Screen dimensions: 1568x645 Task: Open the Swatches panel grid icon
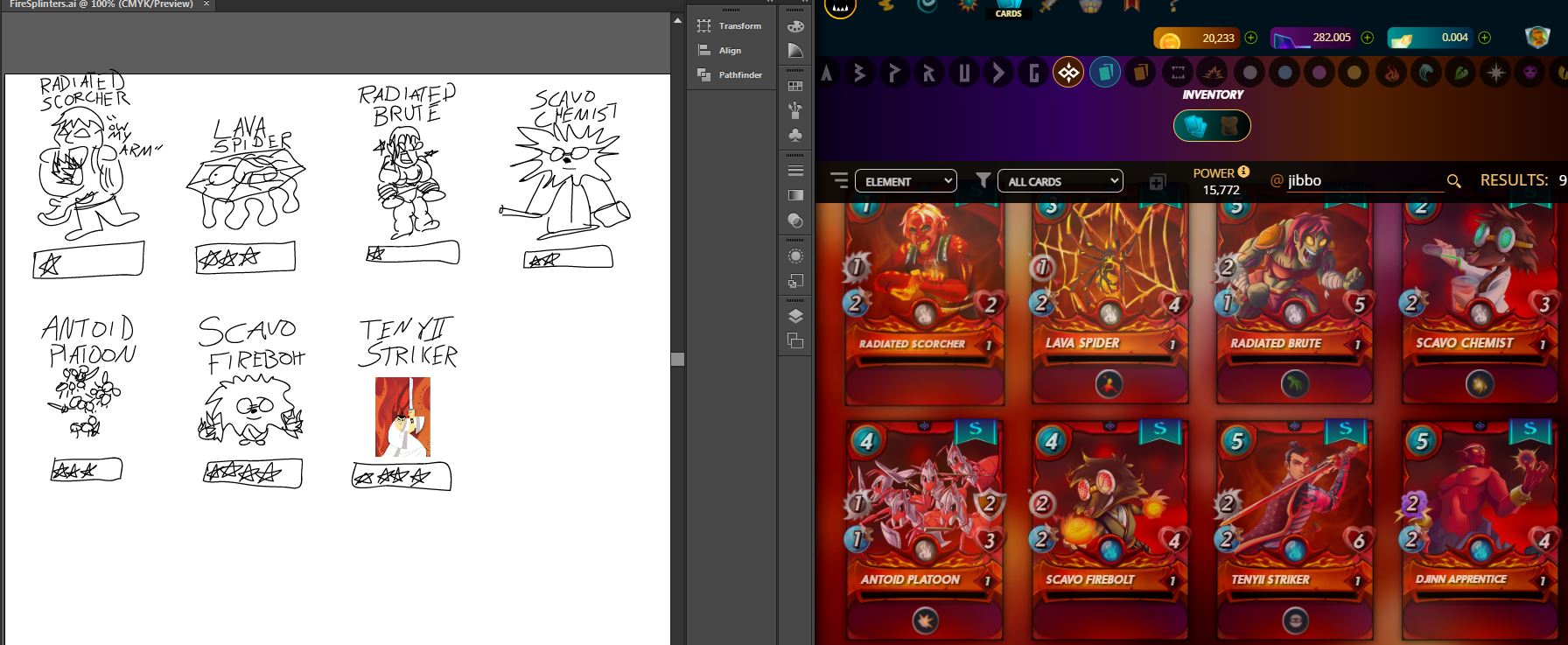click(795, 86)
